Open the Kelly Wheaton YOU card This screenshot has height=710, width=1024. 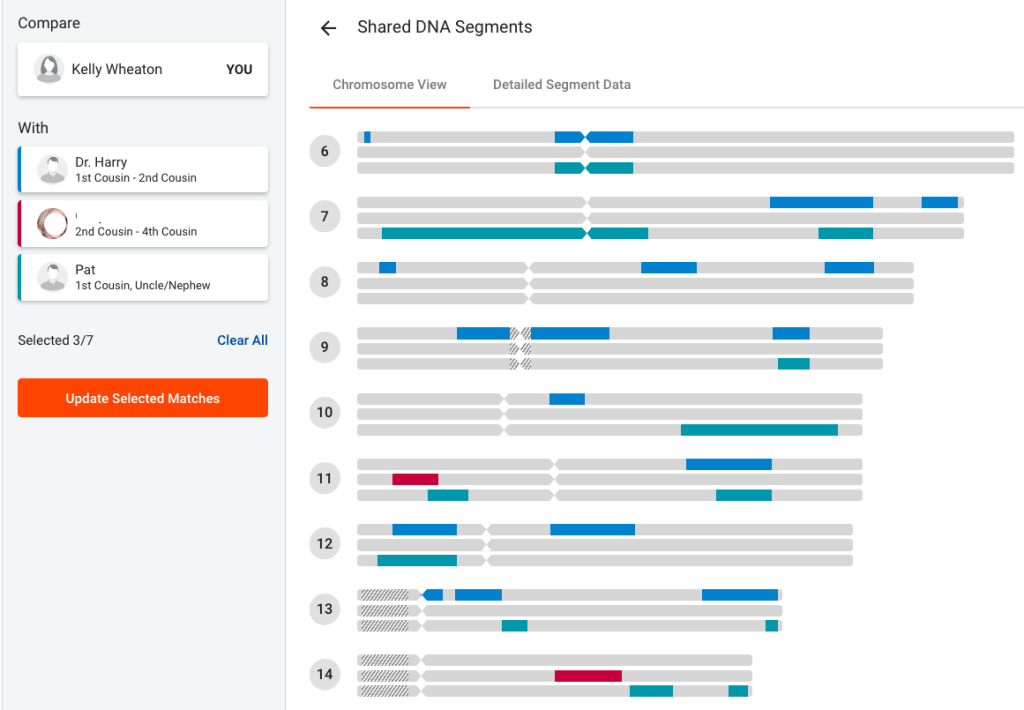(143, 70)
